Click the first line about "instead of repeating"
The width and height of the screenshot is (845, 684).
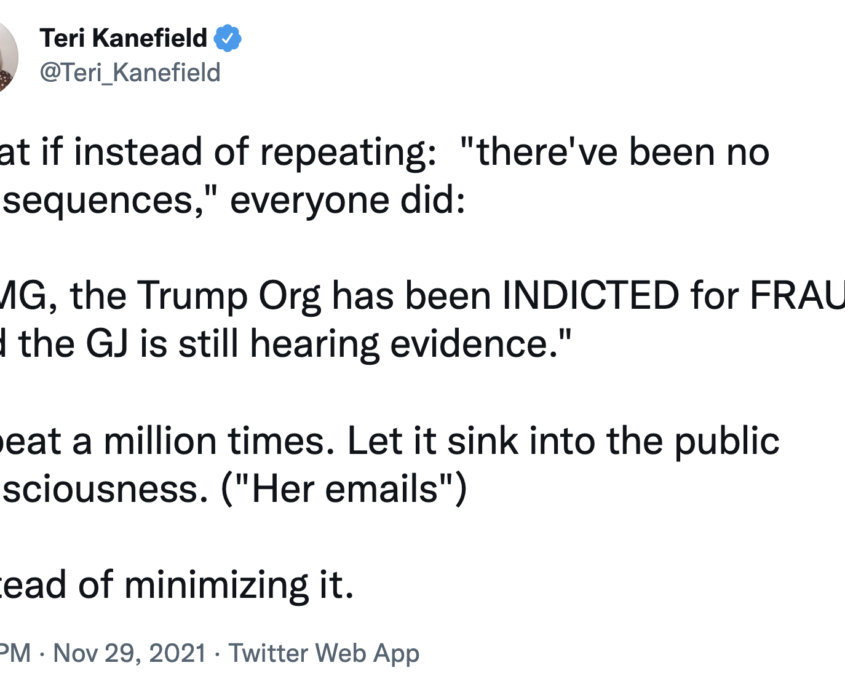[385, 152]
